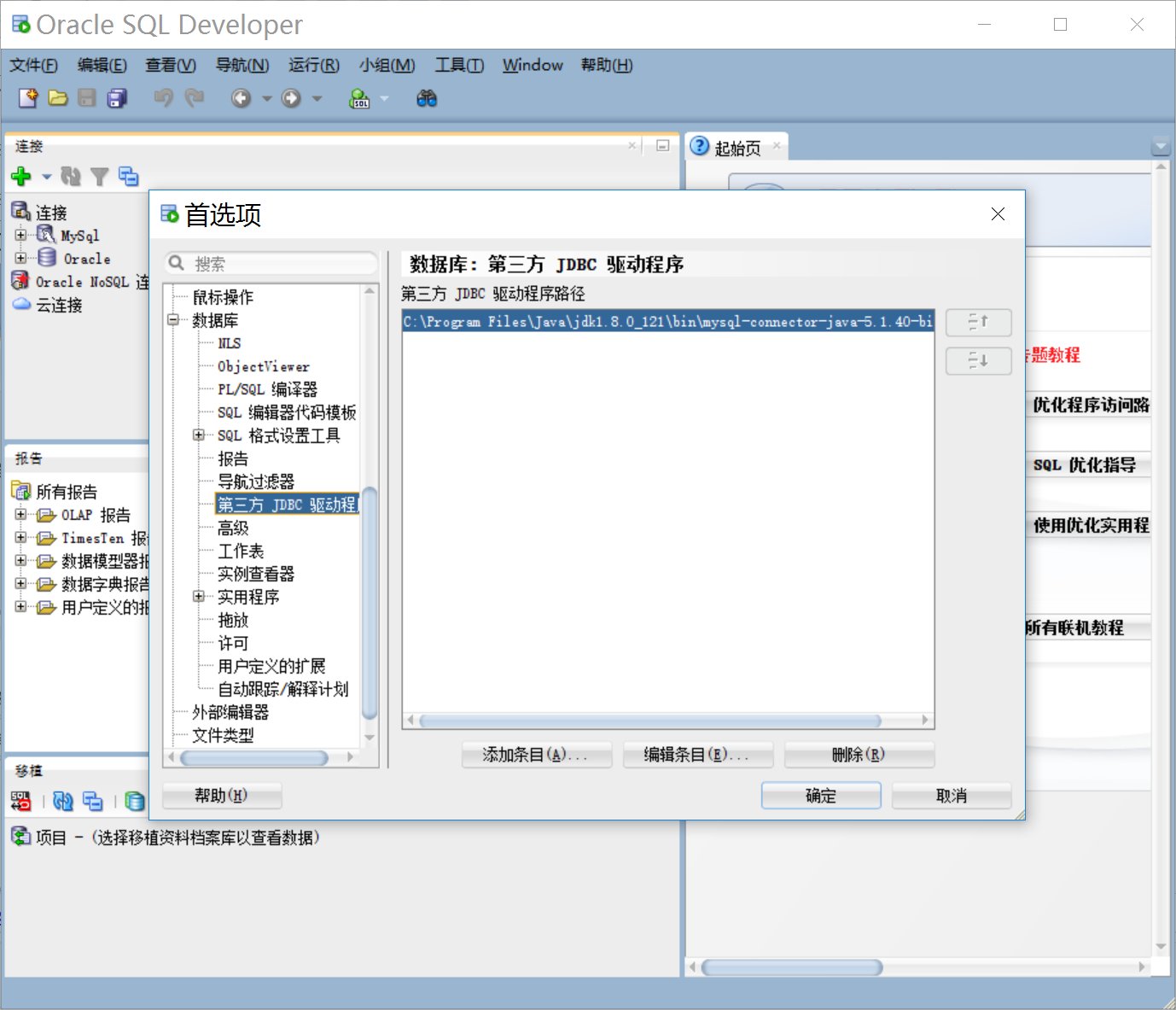
Task: Expand the TimesTen reports folder
Action: (x=20, y=538)
